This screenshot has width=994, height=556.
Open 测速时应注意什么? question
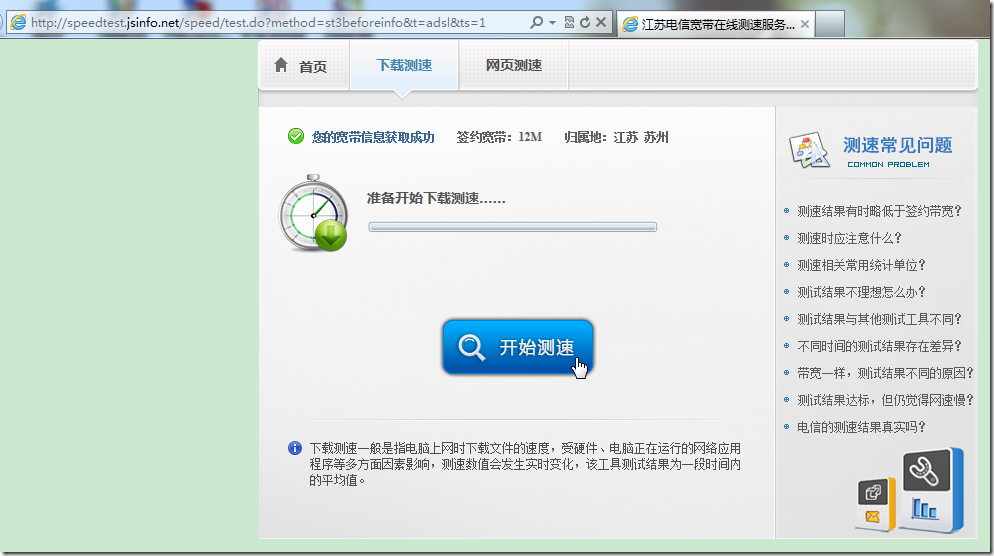click(849, 238)
